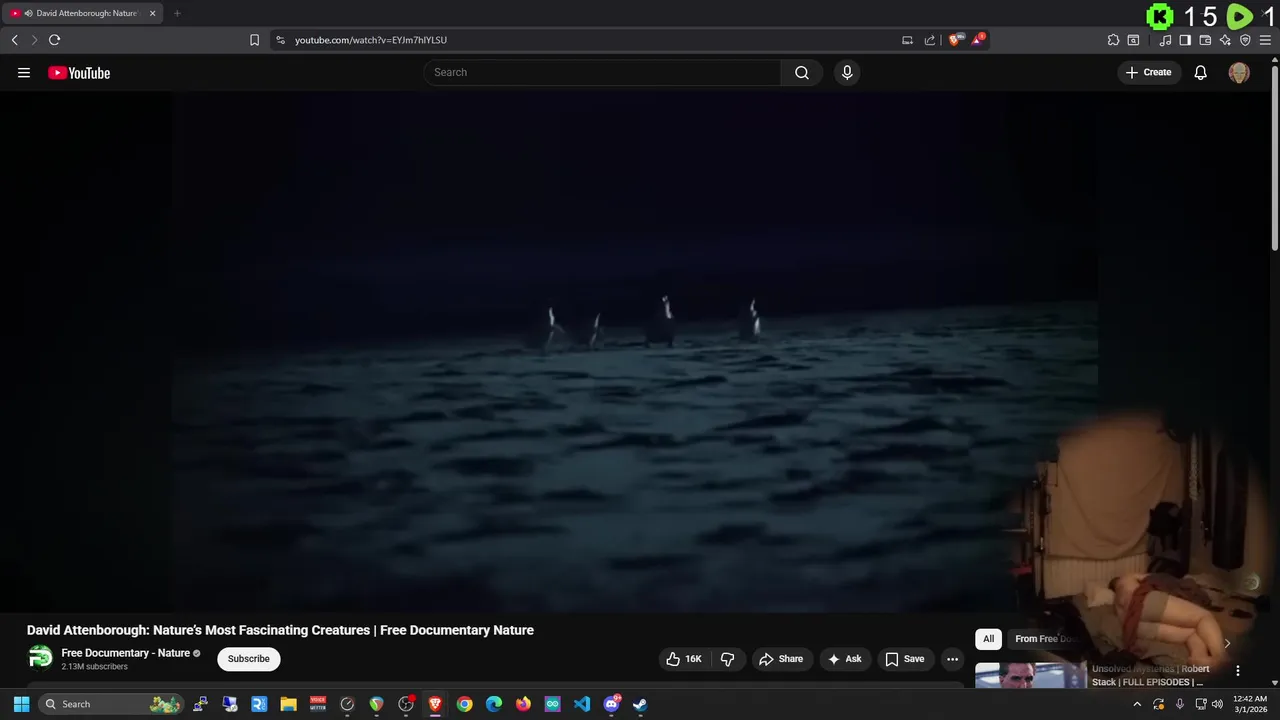
Task: Select the From Free Documentary chip
Action: (x=1046, y=639)
